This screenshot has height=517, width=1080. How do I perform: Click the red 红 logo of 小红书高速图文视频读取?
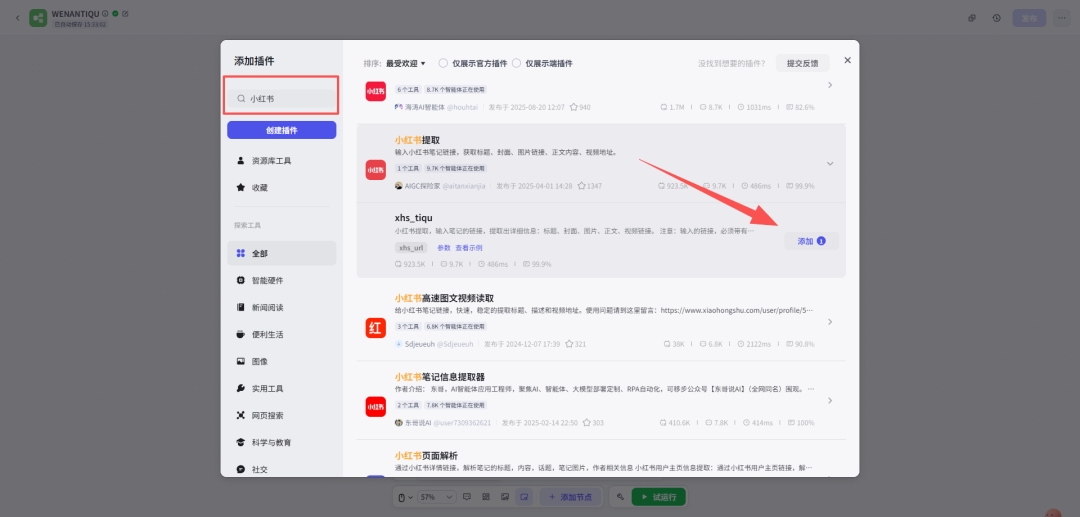[x=375, y=328]
